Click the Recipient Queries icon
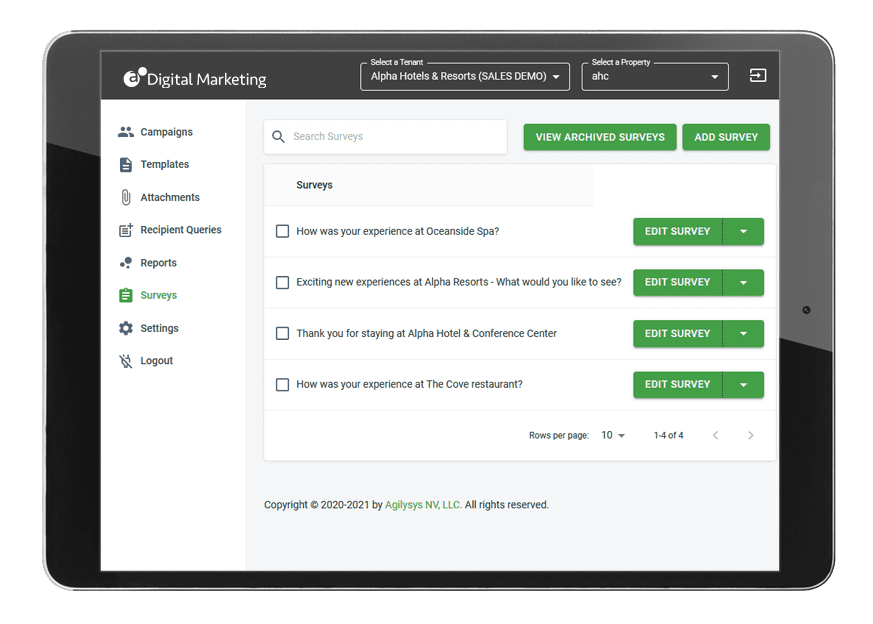 click(125, 230)
